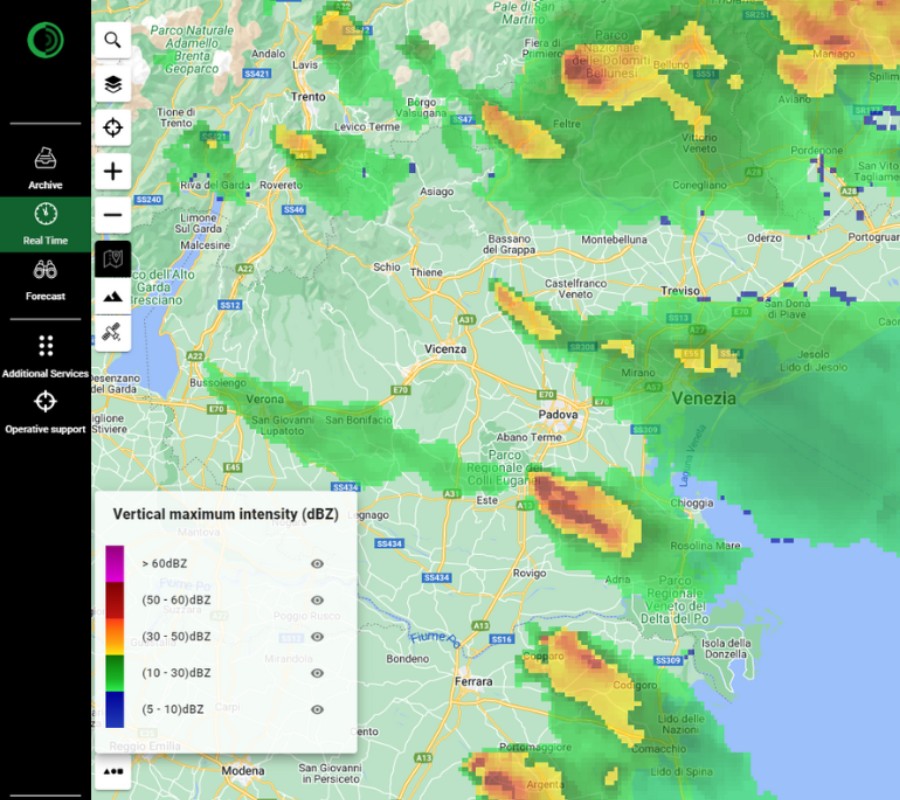This screenshot has height=800, width=900.
Task: Open Additional Services menu
Action: click(x=45, y=356)
